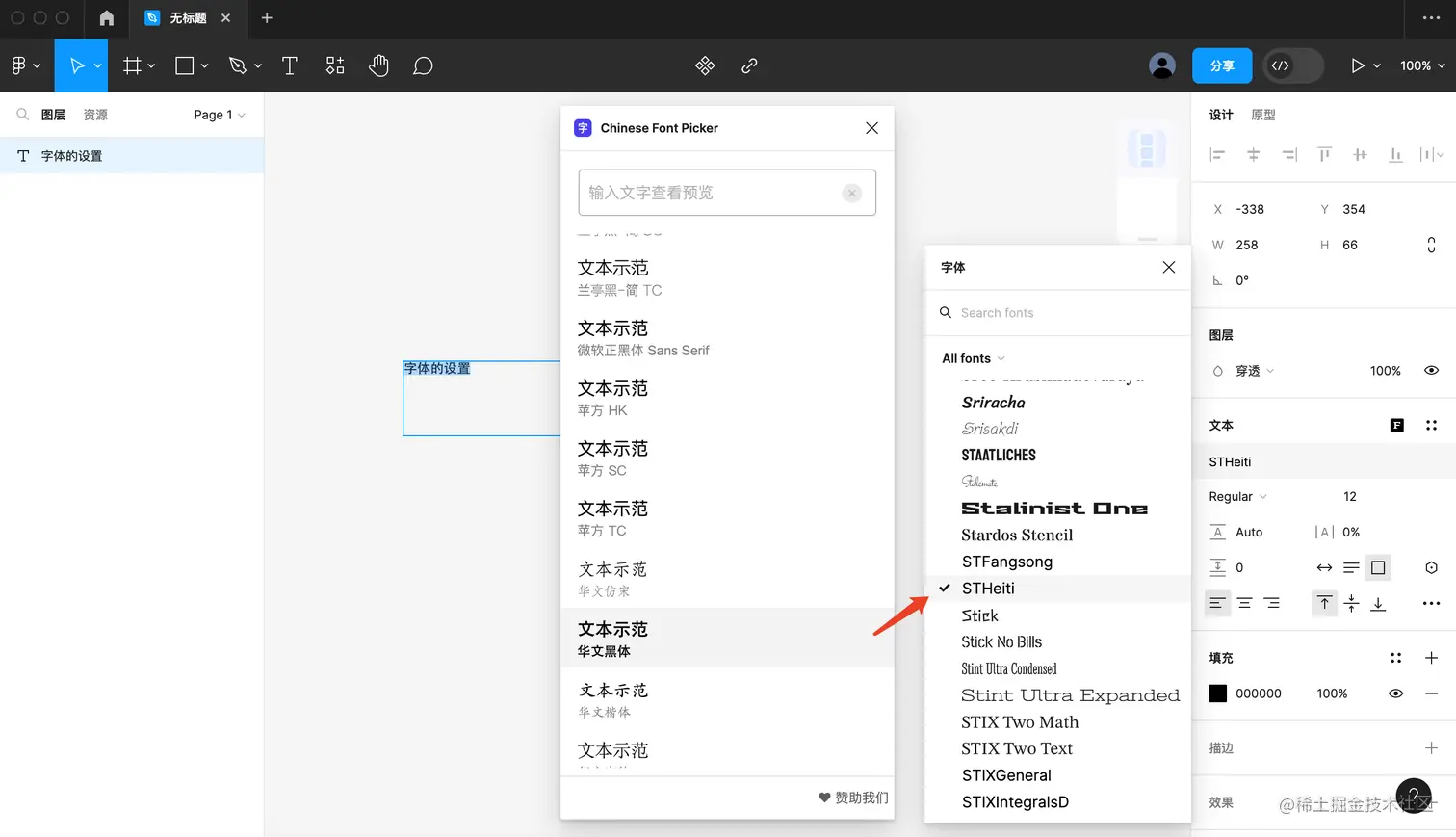Click the black fill color swatch

[x=1218, y=693]
